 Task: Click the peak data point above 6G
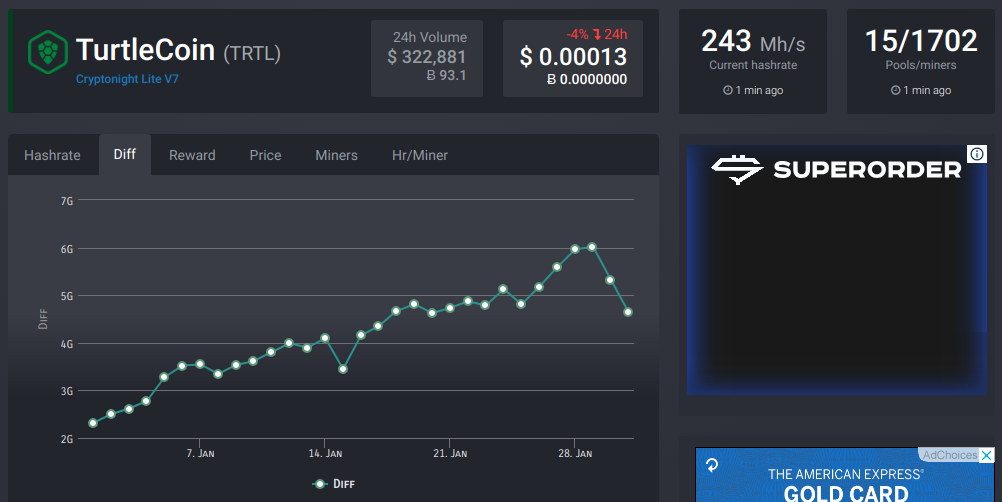pyautogui.click(x=592, y=247)
